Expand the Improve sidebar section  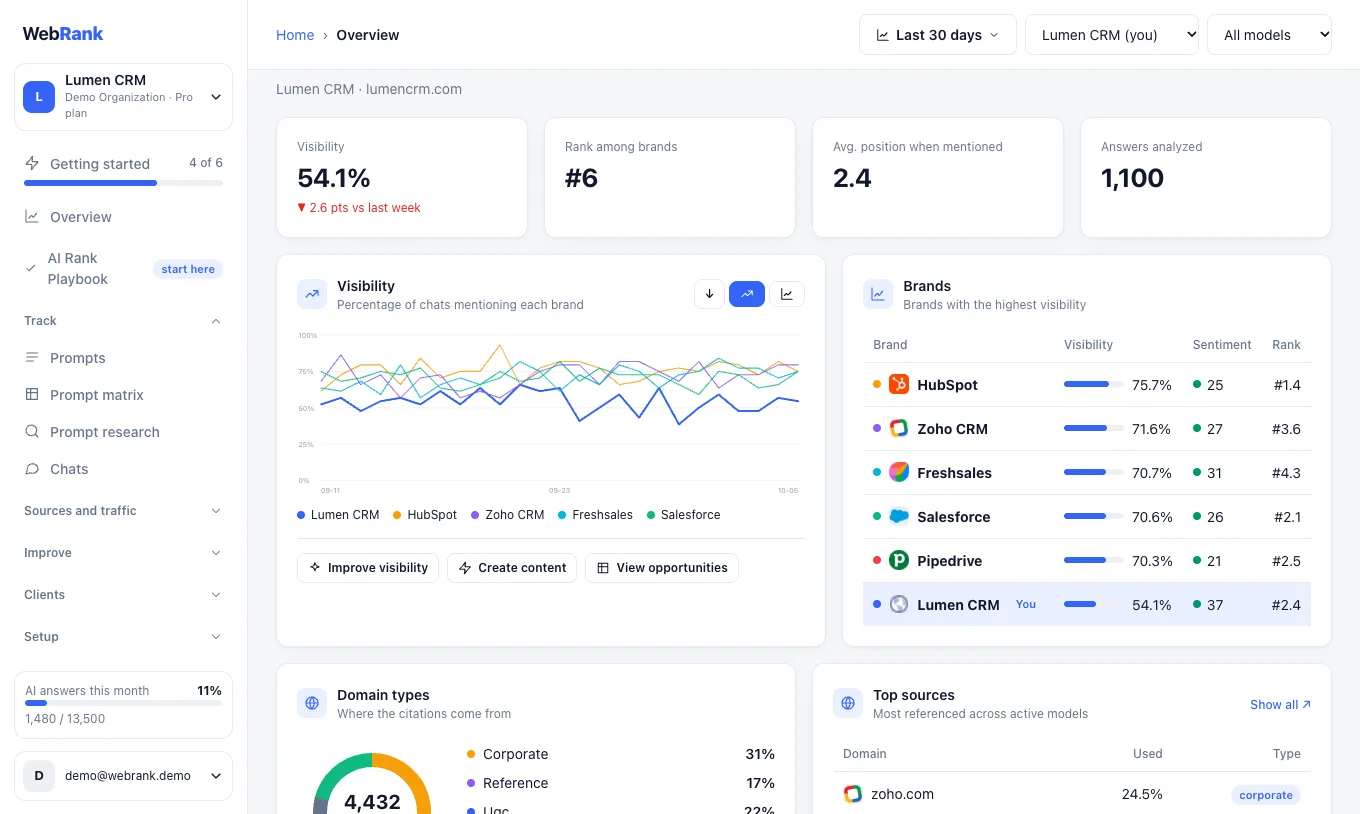[x=123, y=553]
